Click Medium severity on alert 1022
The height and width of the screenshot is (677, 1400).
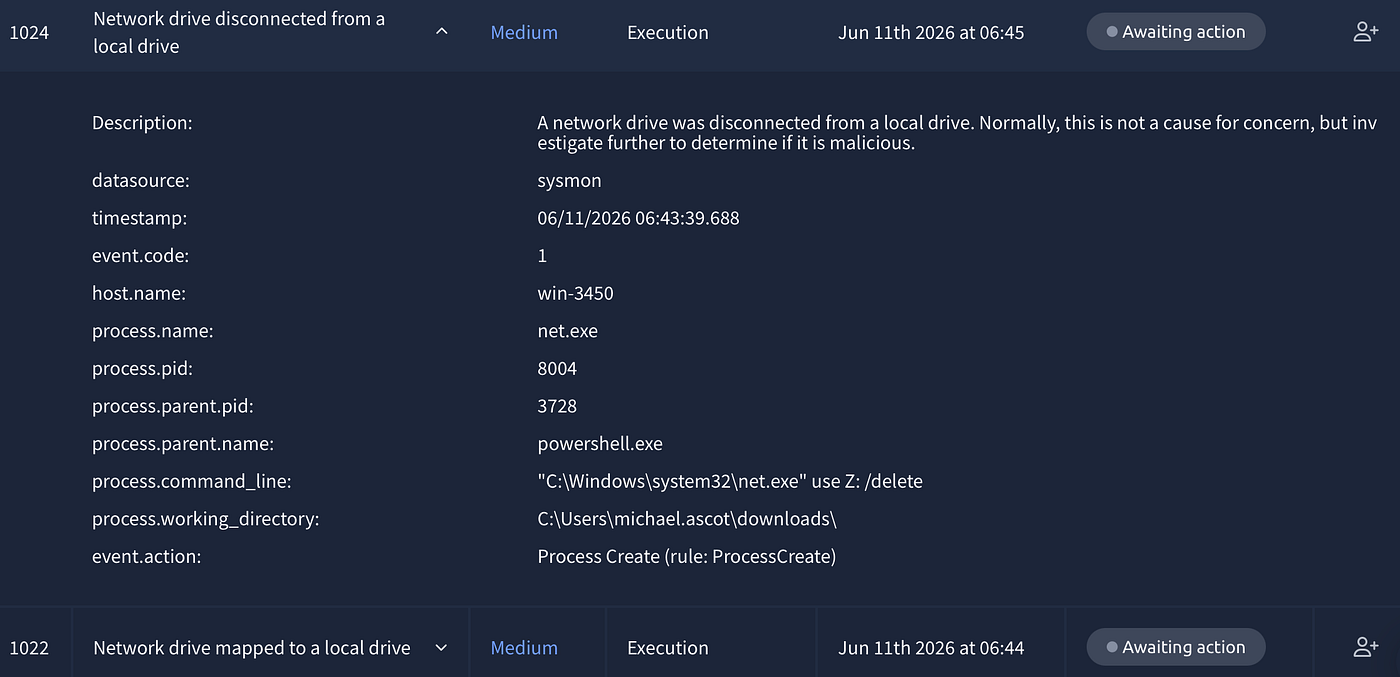tap(524, 648)
